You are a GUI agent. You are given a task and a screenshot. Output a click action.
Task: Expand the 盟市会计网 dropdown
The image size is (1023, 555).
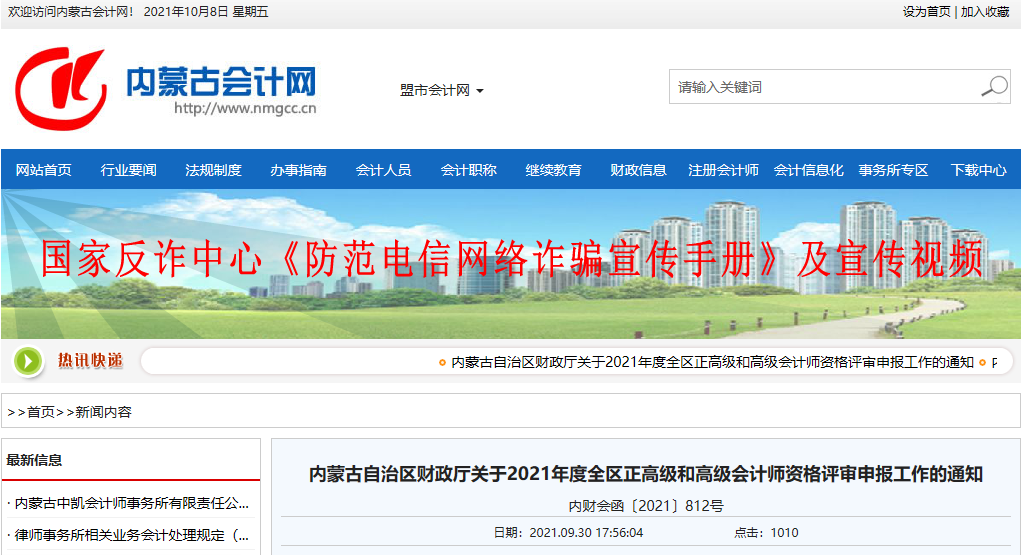(x=441, y=91)
